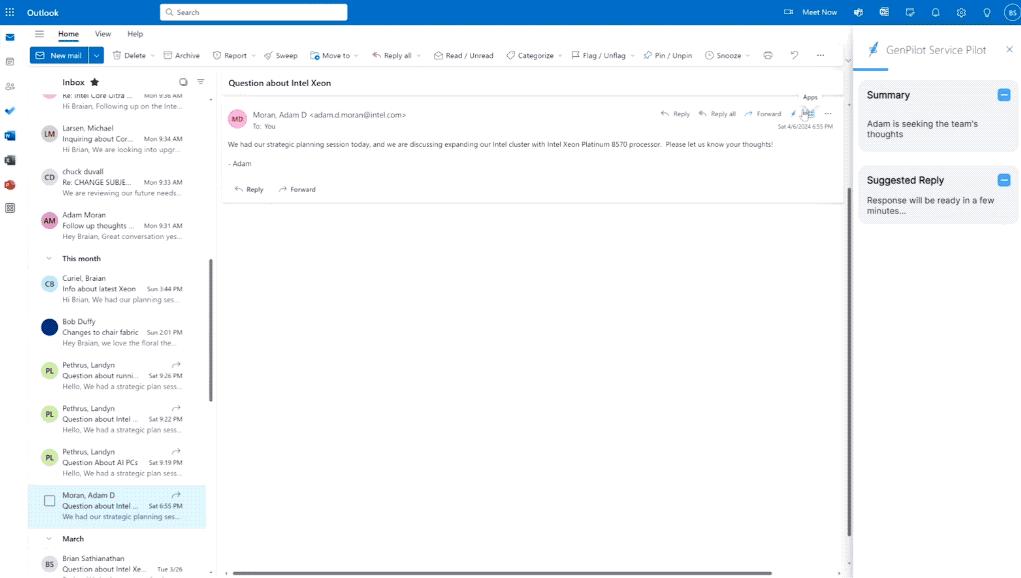The width and height of the screenshot is (1021, 578).
Task: Open Settings gear icon
Action: (961, 12)
